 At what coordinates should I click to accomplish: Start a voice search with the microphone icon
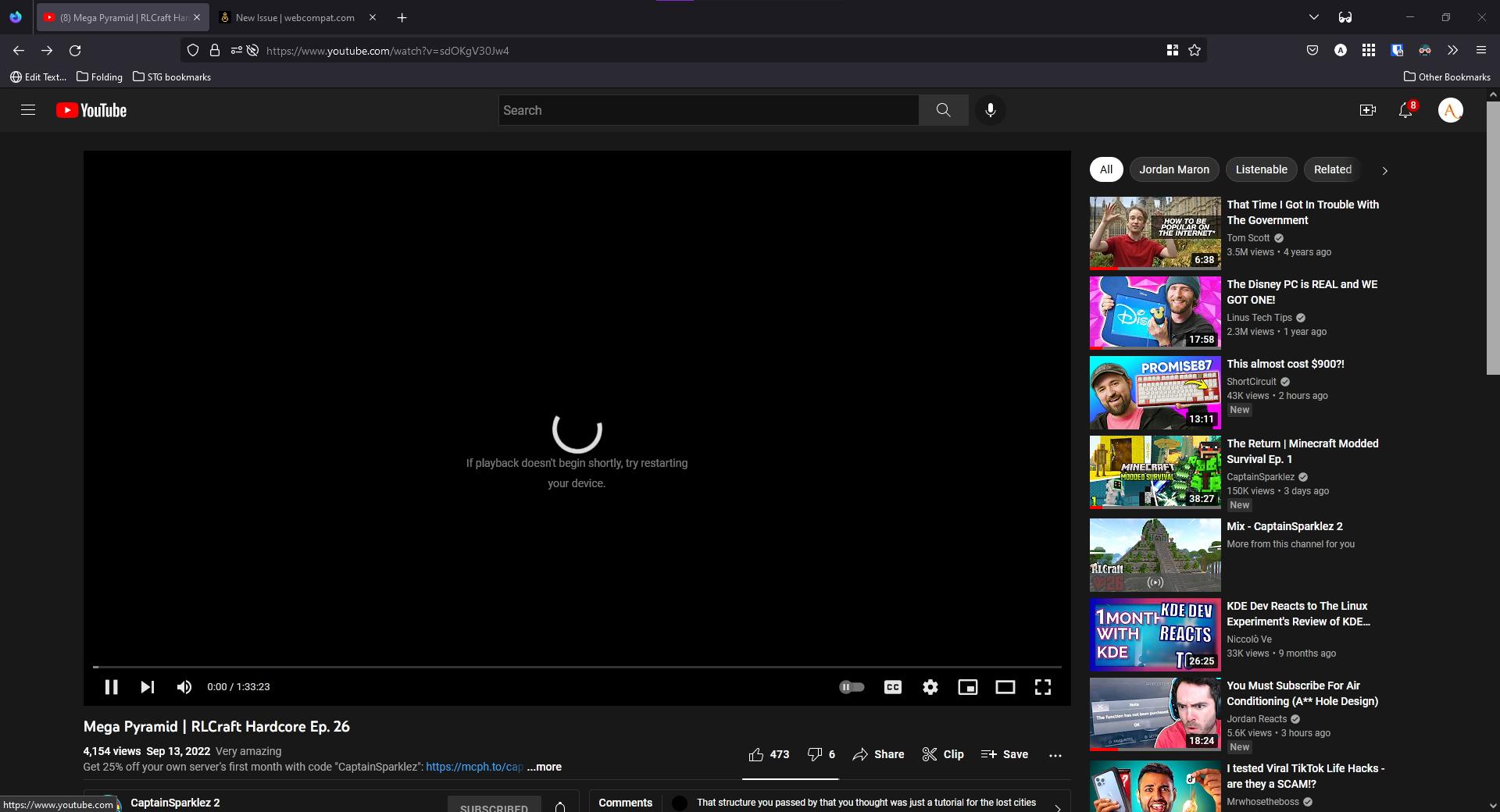point(990,110)
